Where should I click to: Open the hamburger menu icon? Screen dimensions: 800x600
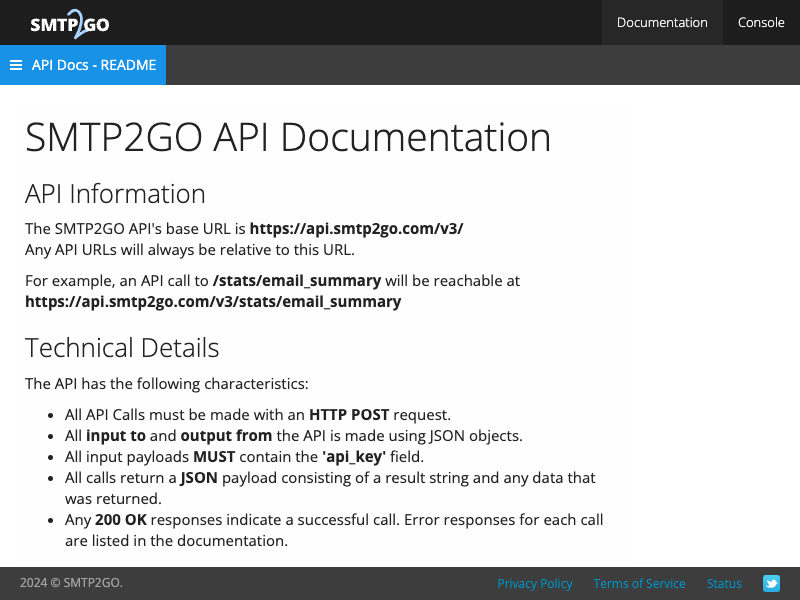tap(16, 65)
